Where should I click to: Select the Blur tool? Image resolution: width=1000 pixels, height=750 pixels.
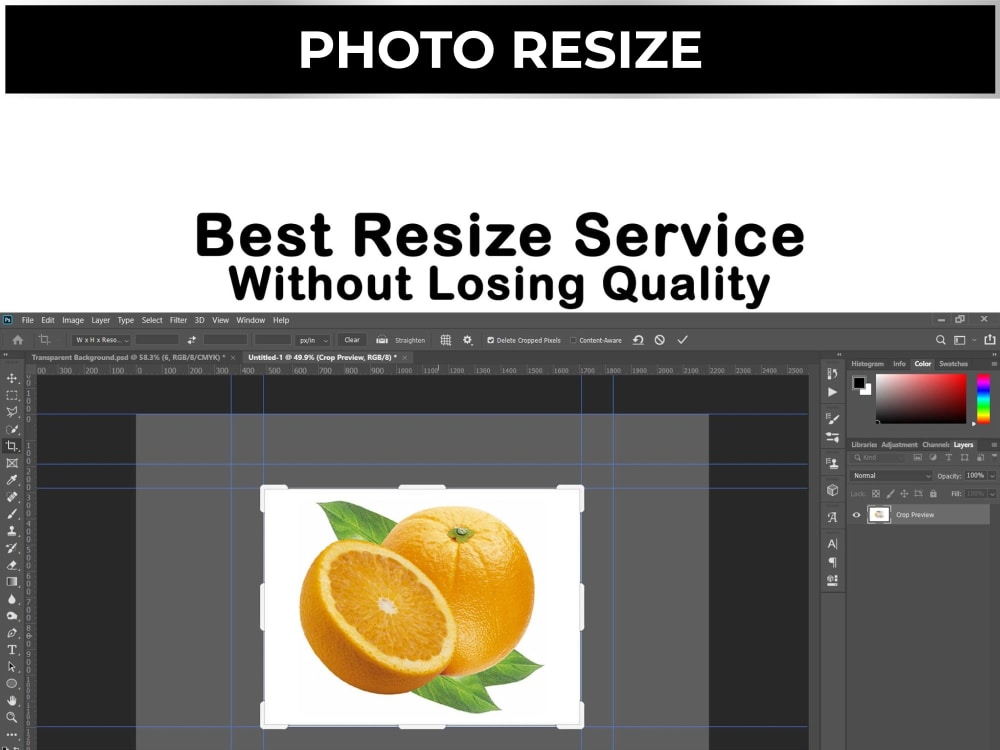coord(11,599)
